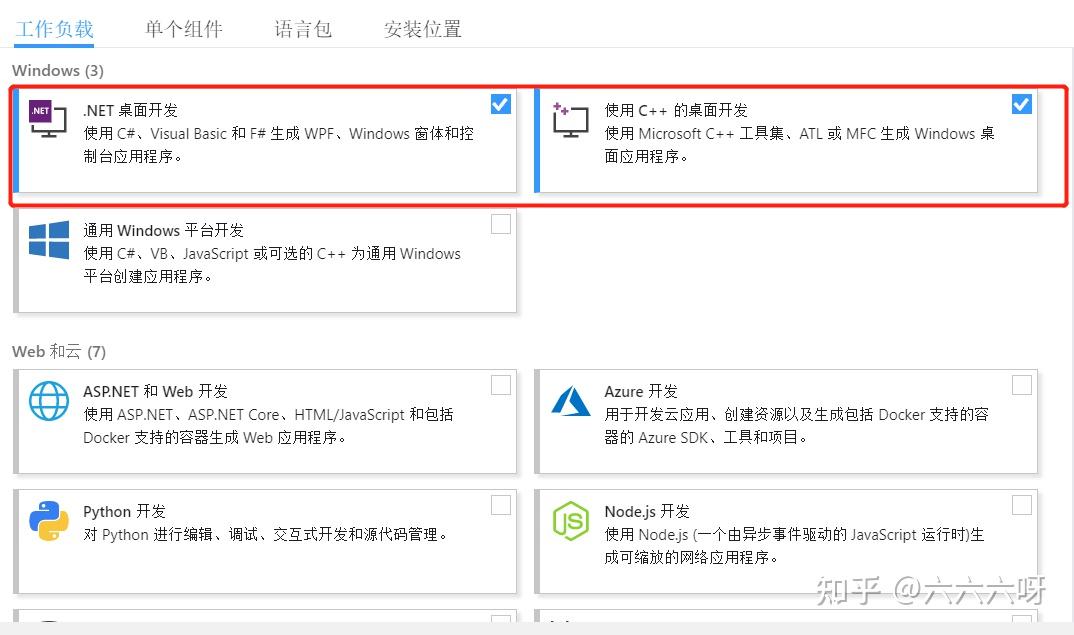Click the Windows logo icon for 通用 Windows 平台开发

[x=49, y=240]
